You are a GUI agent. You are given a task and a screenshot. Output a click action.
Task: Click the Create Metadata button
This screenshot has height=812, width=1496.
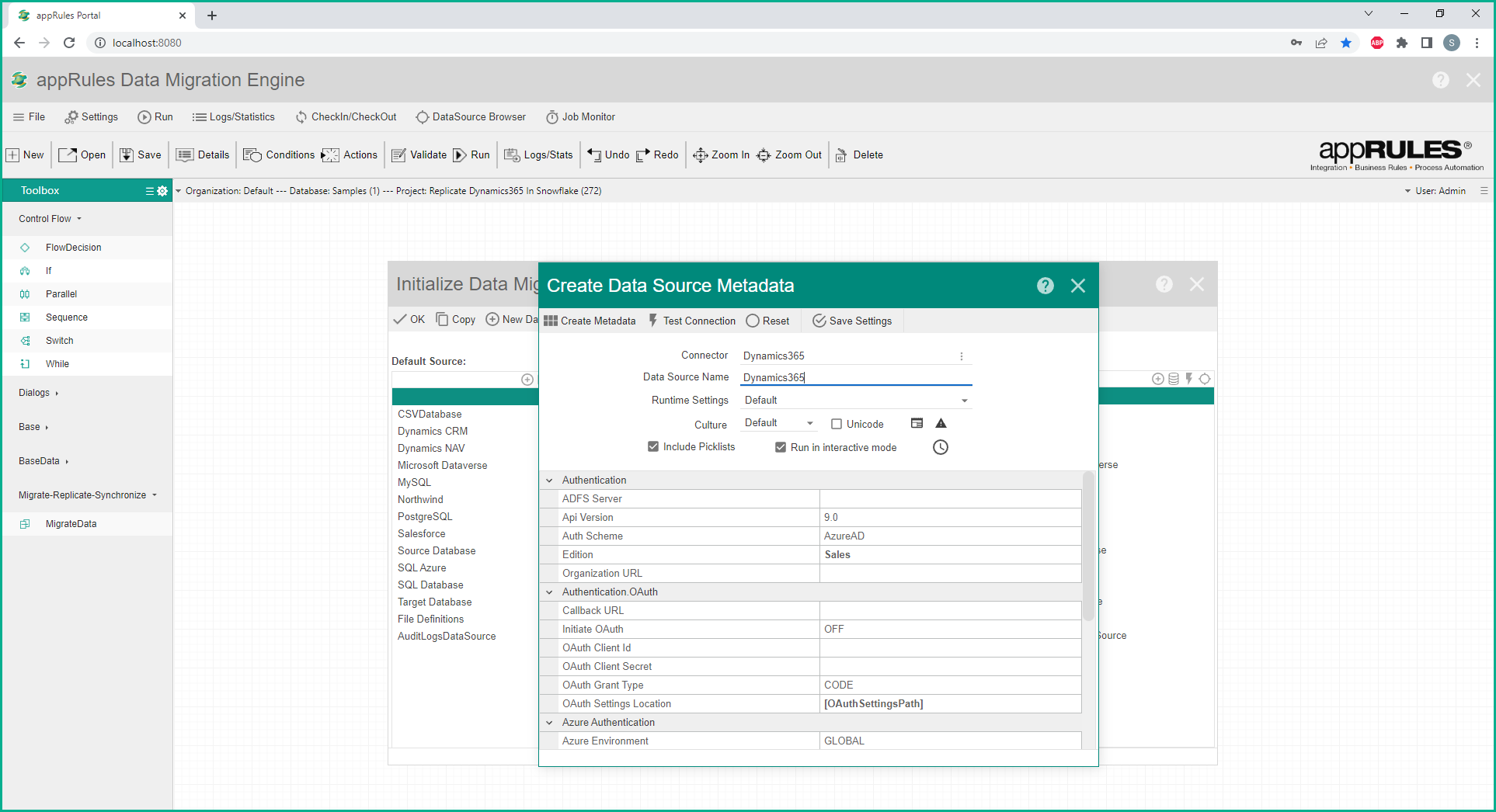590,321
